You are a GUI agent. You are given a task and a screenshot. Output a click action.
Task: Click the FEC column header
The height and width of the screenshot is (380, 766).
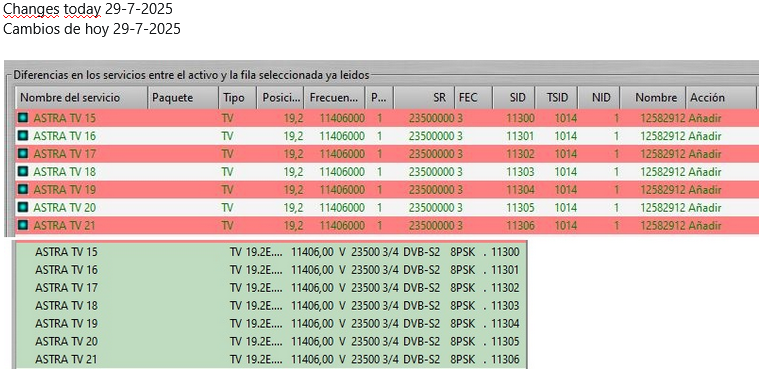[x=474, y=98]
